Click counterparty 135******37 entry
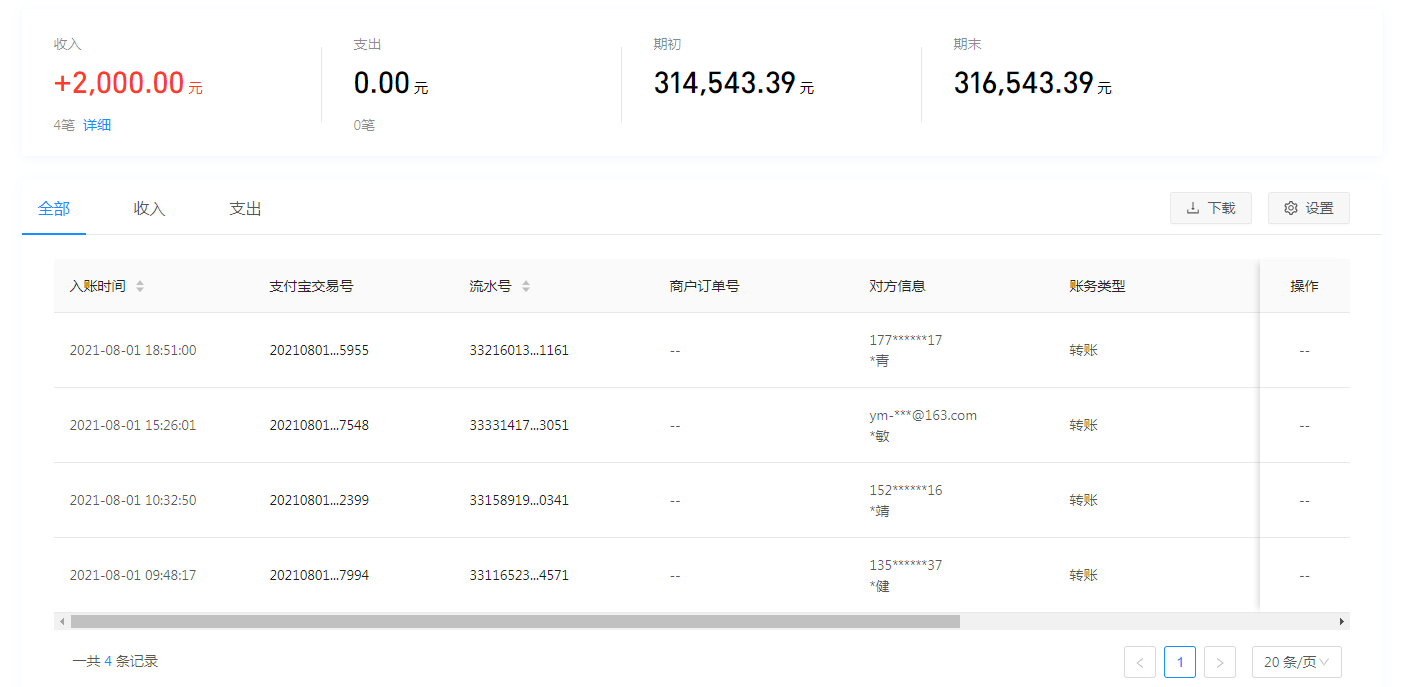 point(906,565)
